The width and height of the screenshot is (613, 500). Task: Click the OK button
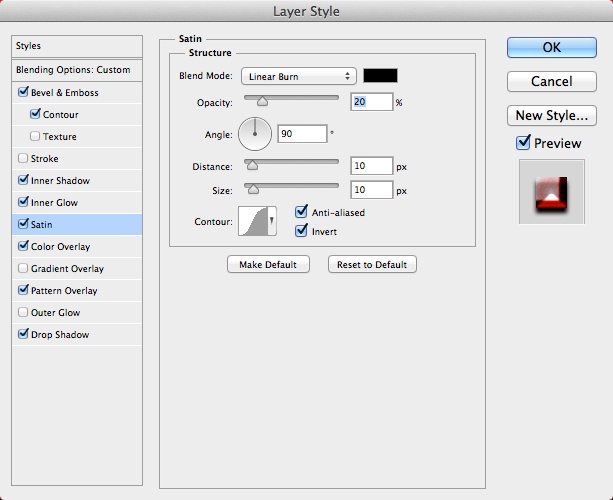(x=552, y=47)
